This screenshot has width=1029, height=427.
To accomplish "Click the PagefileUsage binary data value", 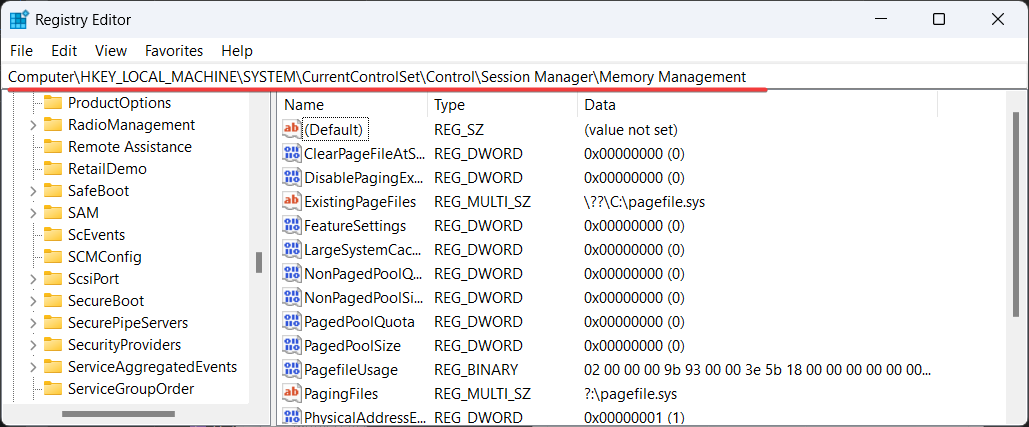I will [757, 369].
